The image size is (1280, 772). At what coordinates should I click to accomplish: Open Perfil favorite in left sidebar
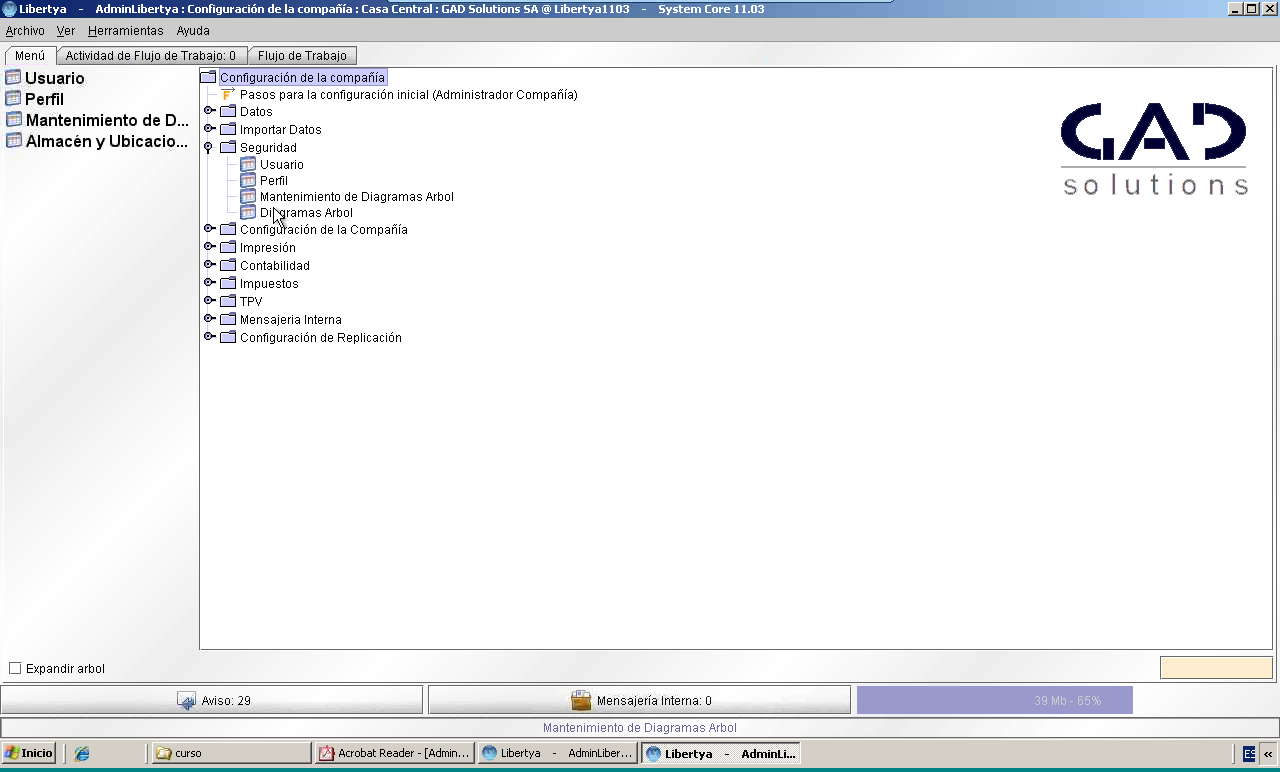[x=44, y=99]
